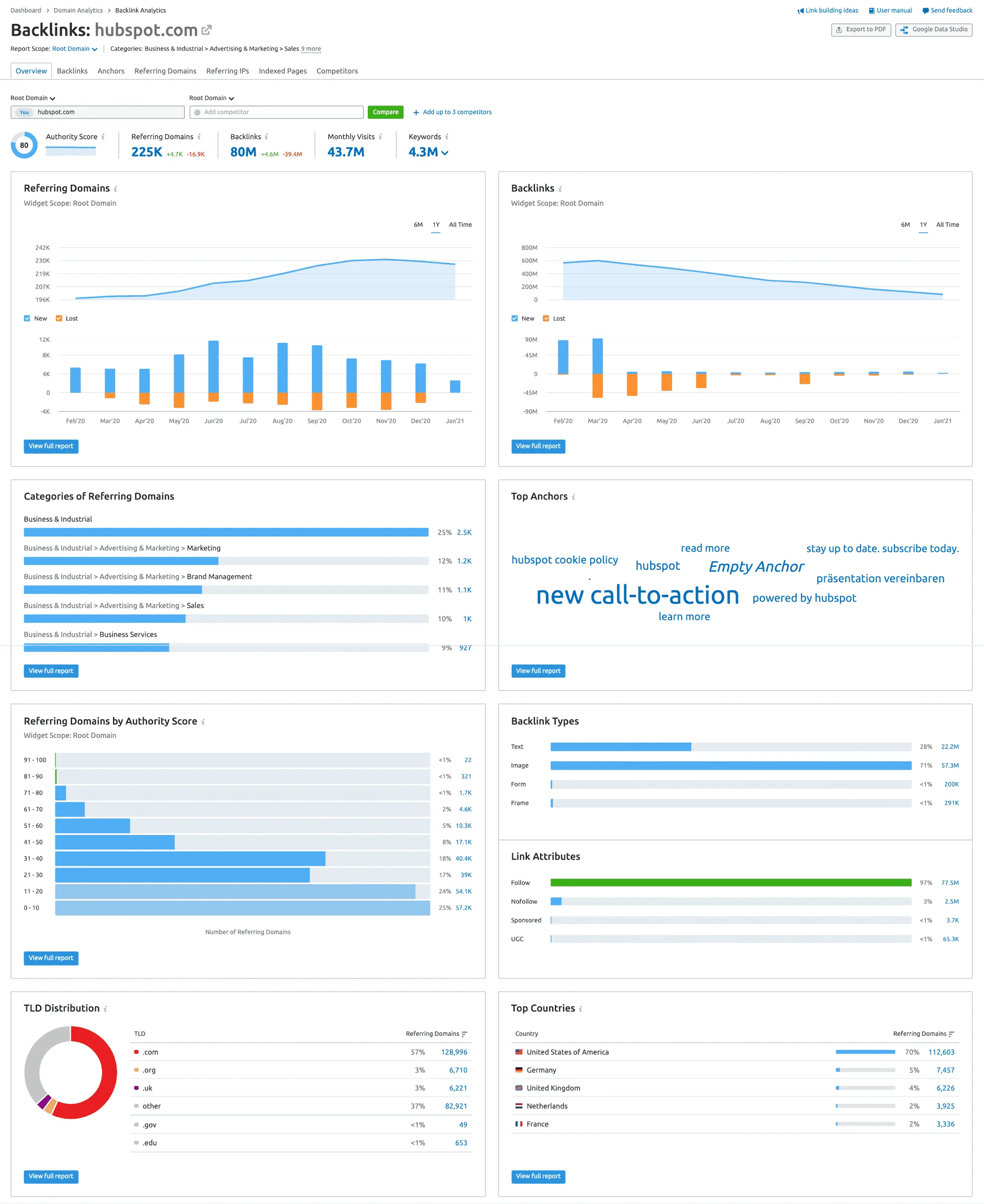Switch to the Referring Domains tab
The height and width of the screenshot is (1204, 984).
coord(165,71)
